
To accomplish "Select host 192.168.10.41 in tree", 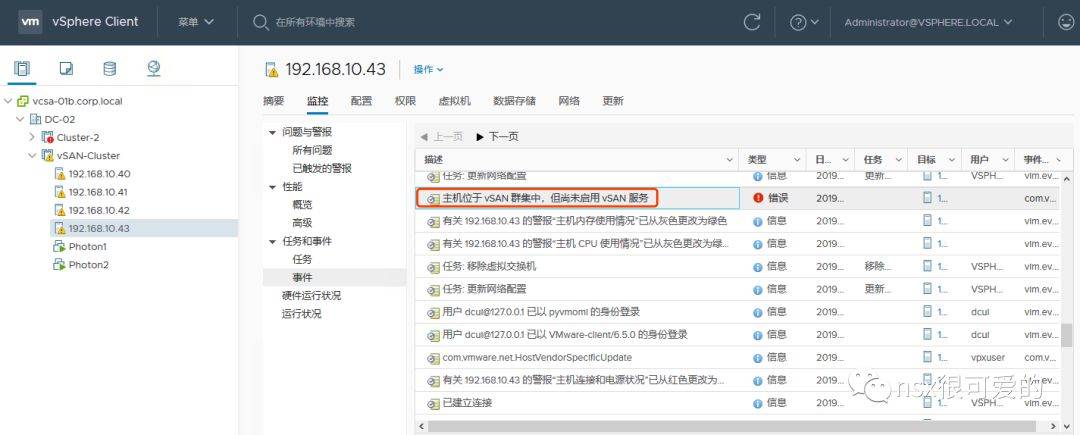I will [x=98, y=192].
